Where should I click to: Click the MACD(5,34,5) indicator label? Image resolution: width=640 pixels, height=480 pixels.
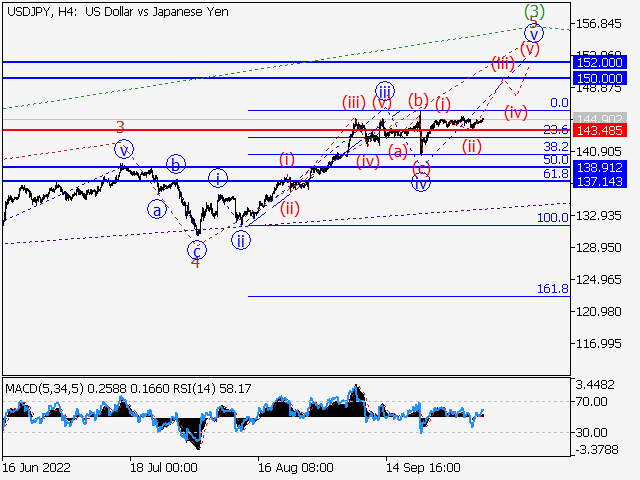(x=44, y=389)
